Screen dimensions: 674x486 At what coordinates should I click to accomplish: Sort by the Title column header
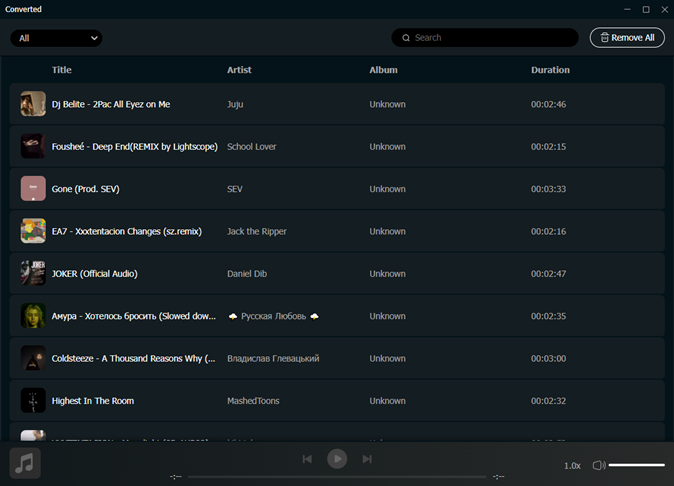click(x=62, y=70)
